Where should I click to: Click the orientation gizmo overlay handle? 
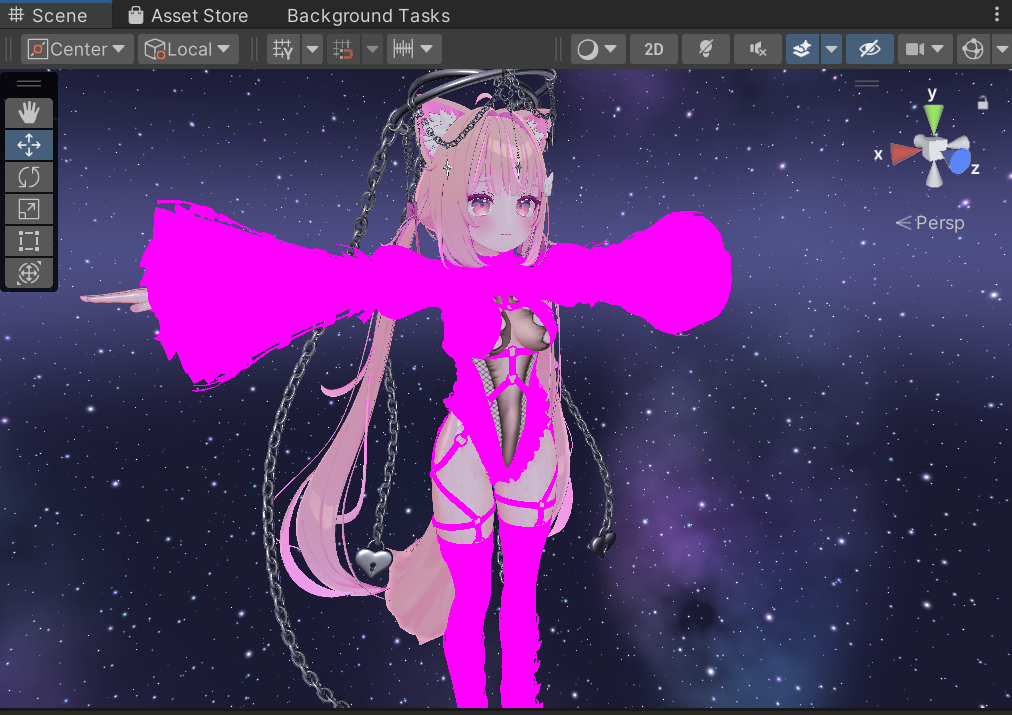click(867, 83)
